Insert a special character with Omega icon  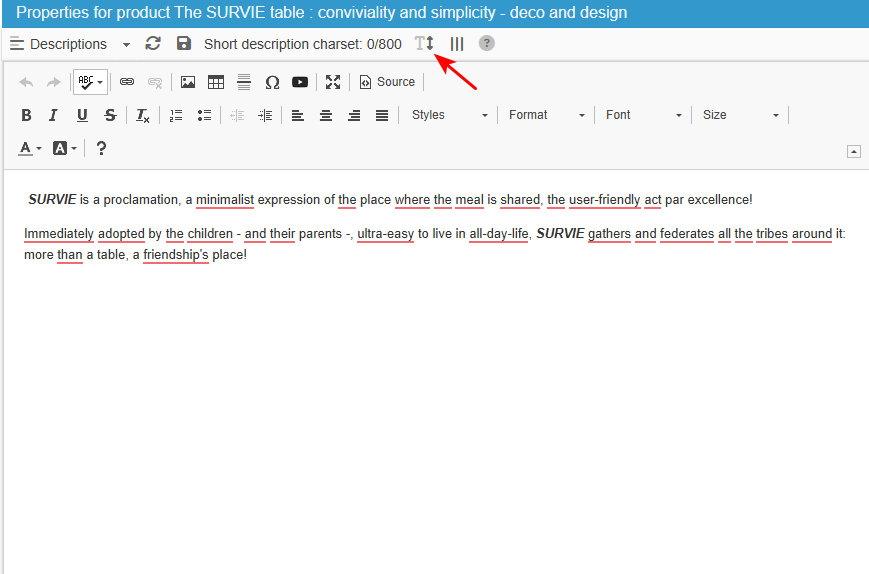coord(272,83)
